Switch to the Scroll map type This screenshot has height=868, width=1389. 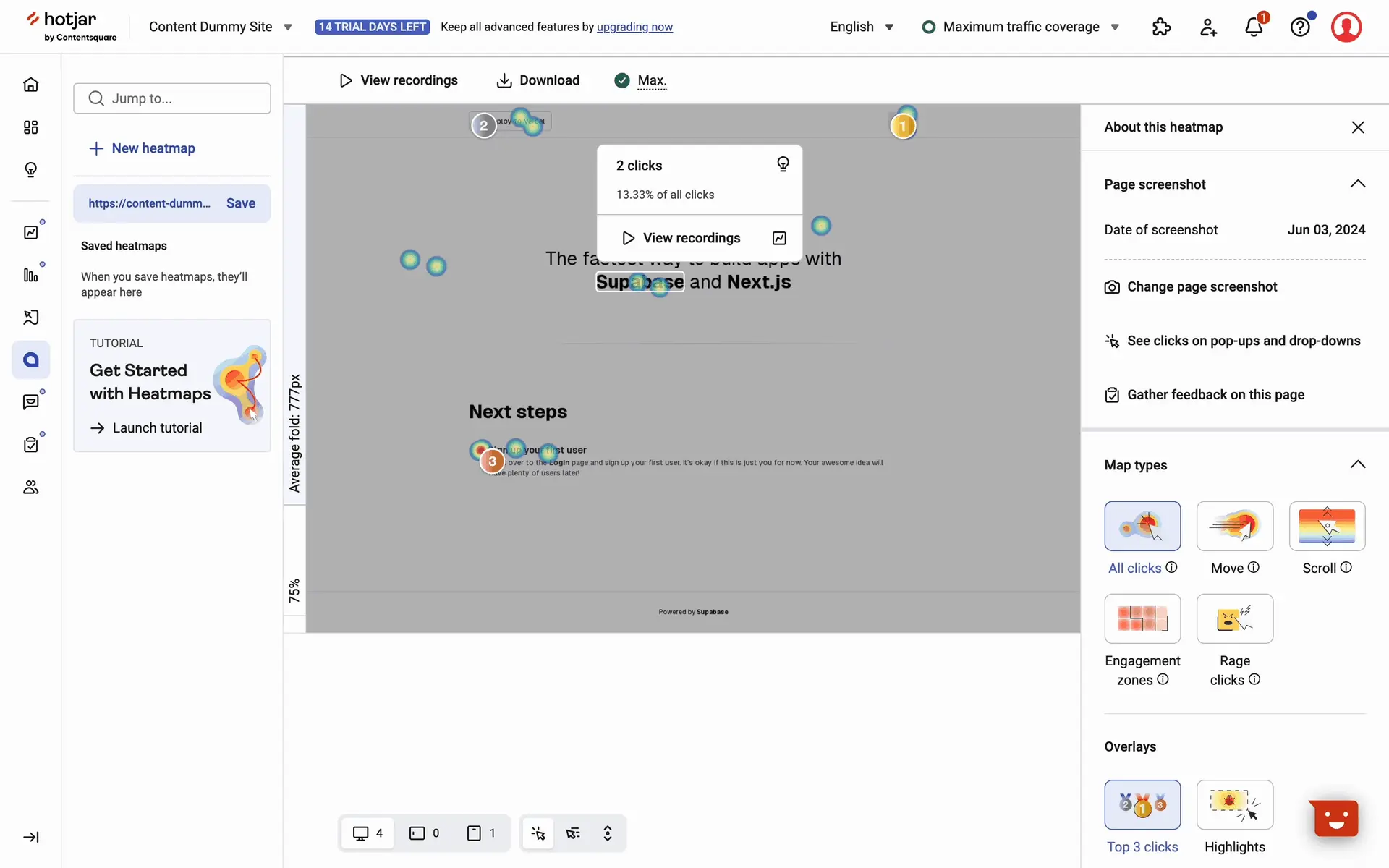point(1326,526)
